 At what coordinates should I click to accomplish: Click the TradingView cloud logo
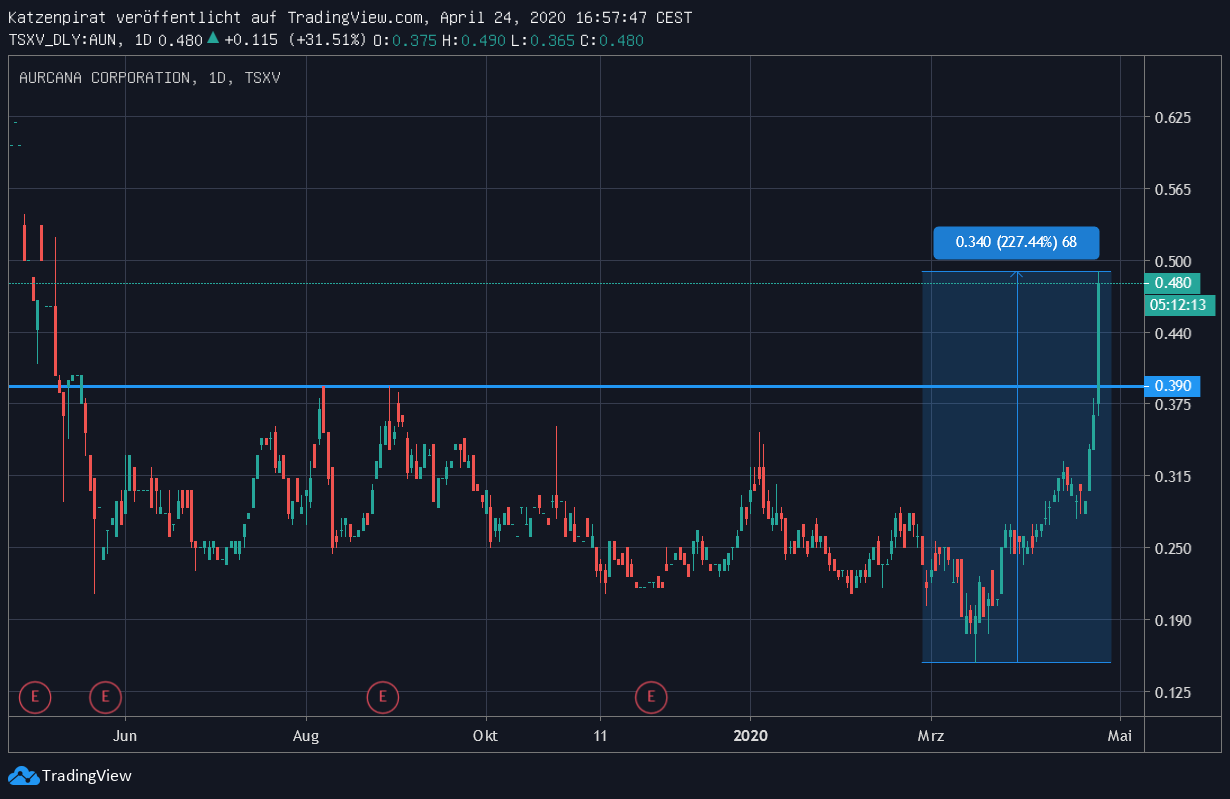23,775
